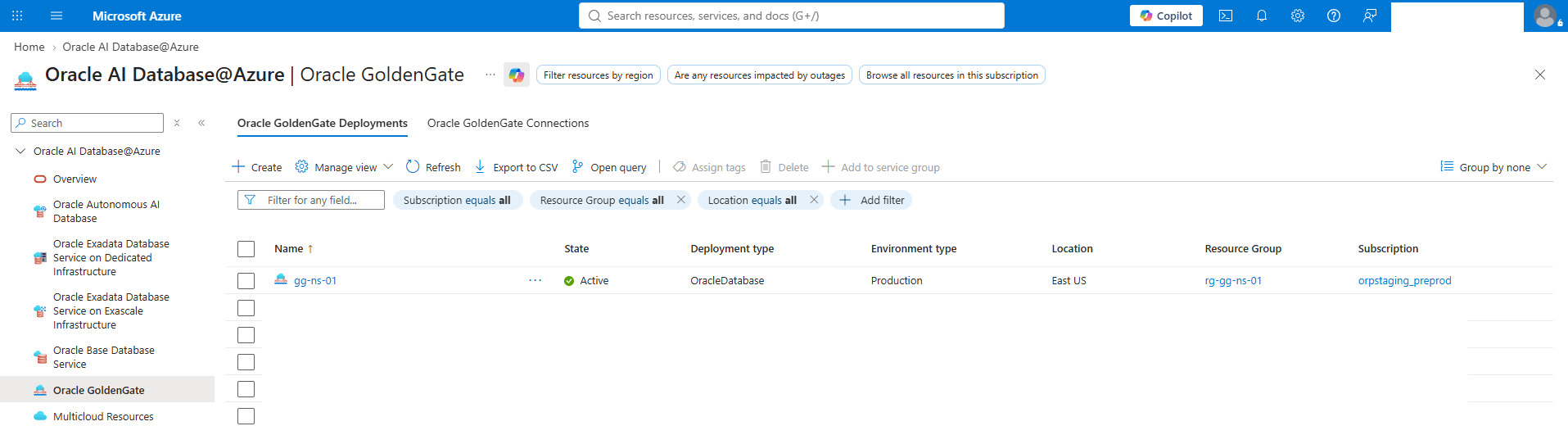Export the list to CSV

point(516,167)
